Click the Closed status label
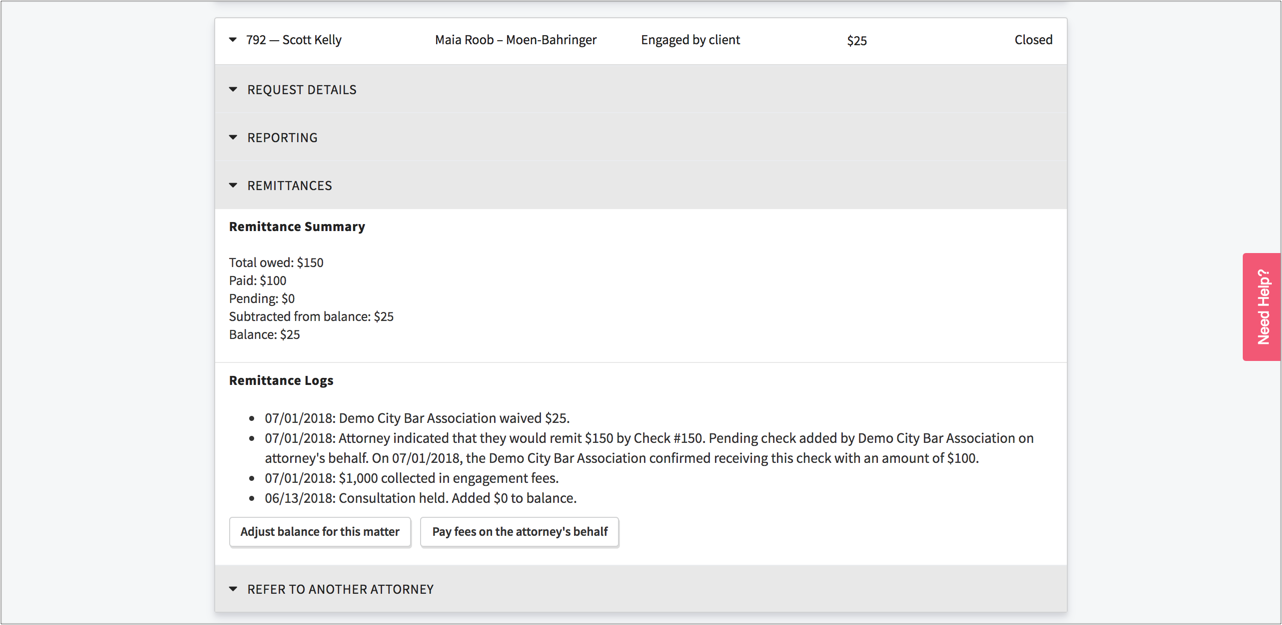Image resolution: width=1282 pixels, height=625 pixels. [x=1033, y=40]
